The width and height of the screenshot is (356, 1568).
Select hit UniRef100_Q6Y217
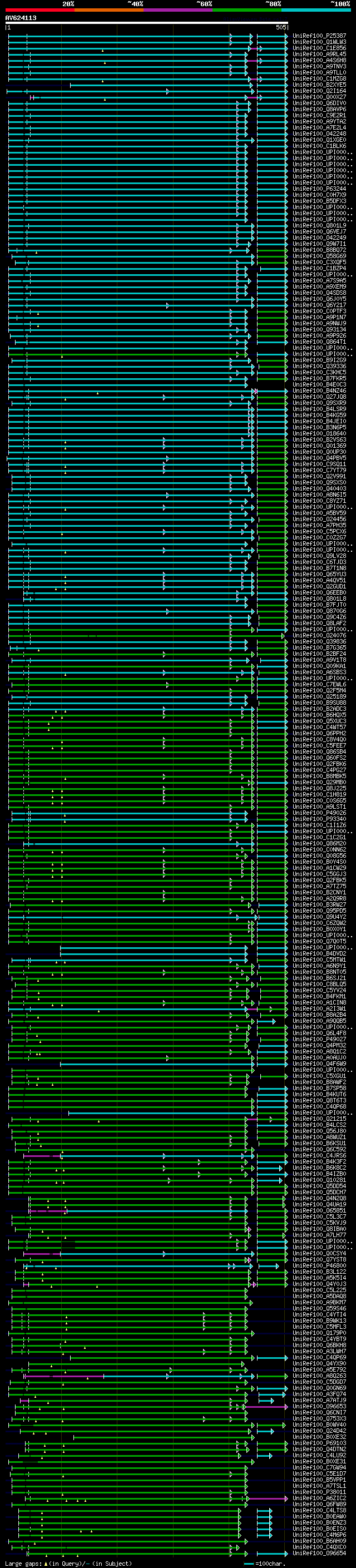coord(319,305)
